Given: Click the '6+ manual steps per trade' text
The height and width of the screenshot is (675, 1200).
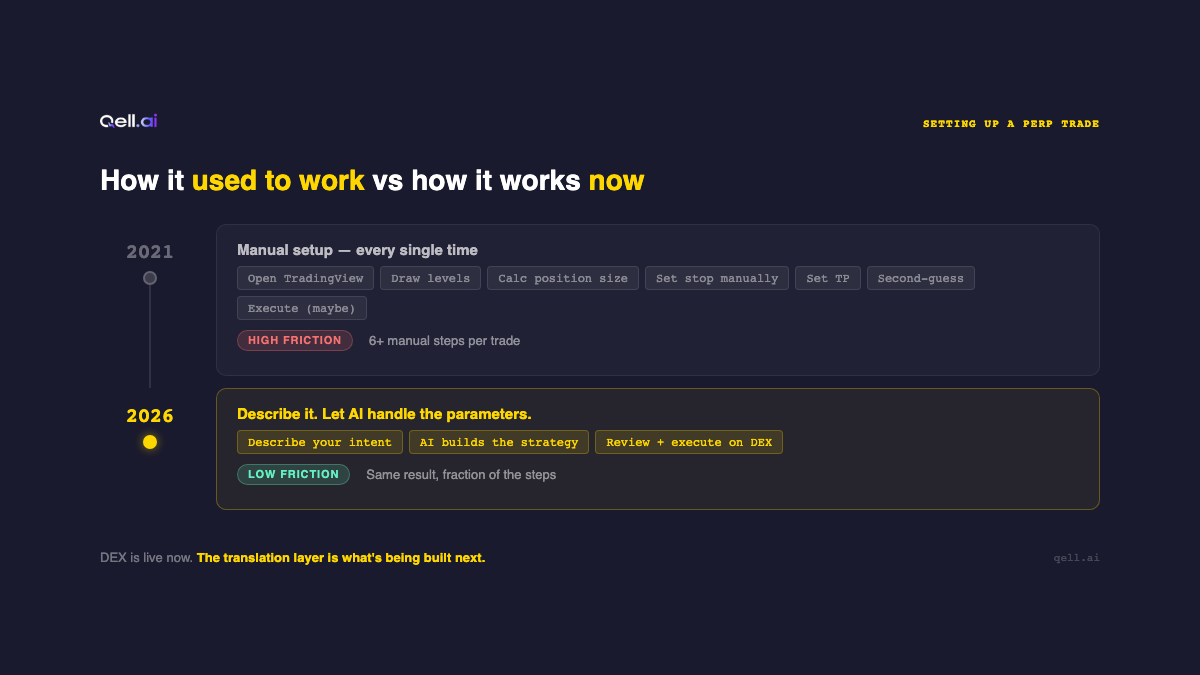Looking at the screenshot, I should pyautogui.click(x=444, y=341).
